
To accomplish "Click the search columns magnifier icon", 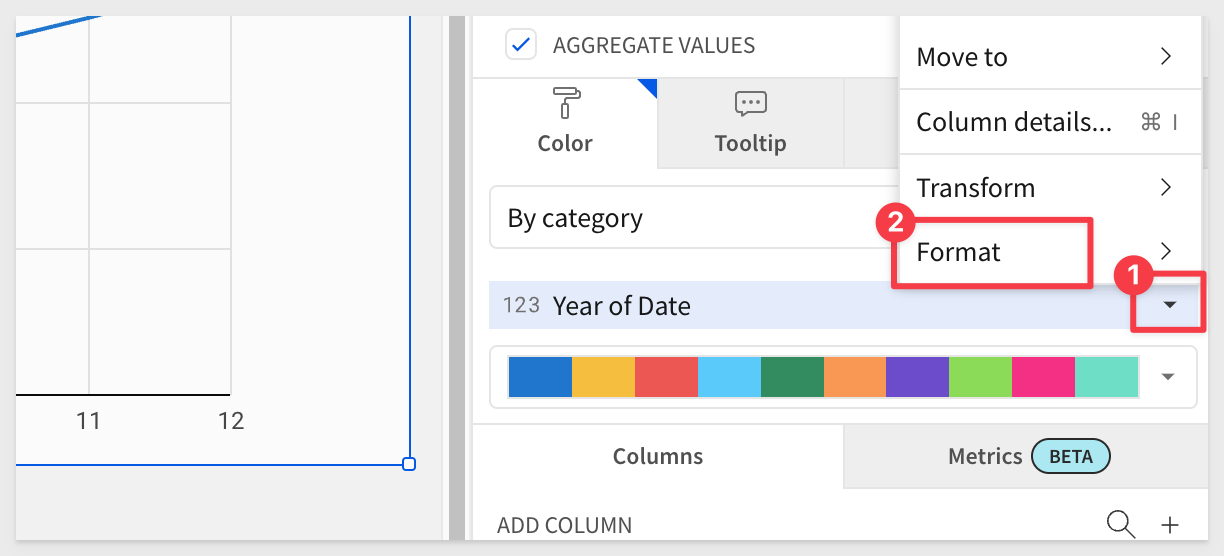I will [x=1120, y=523].
